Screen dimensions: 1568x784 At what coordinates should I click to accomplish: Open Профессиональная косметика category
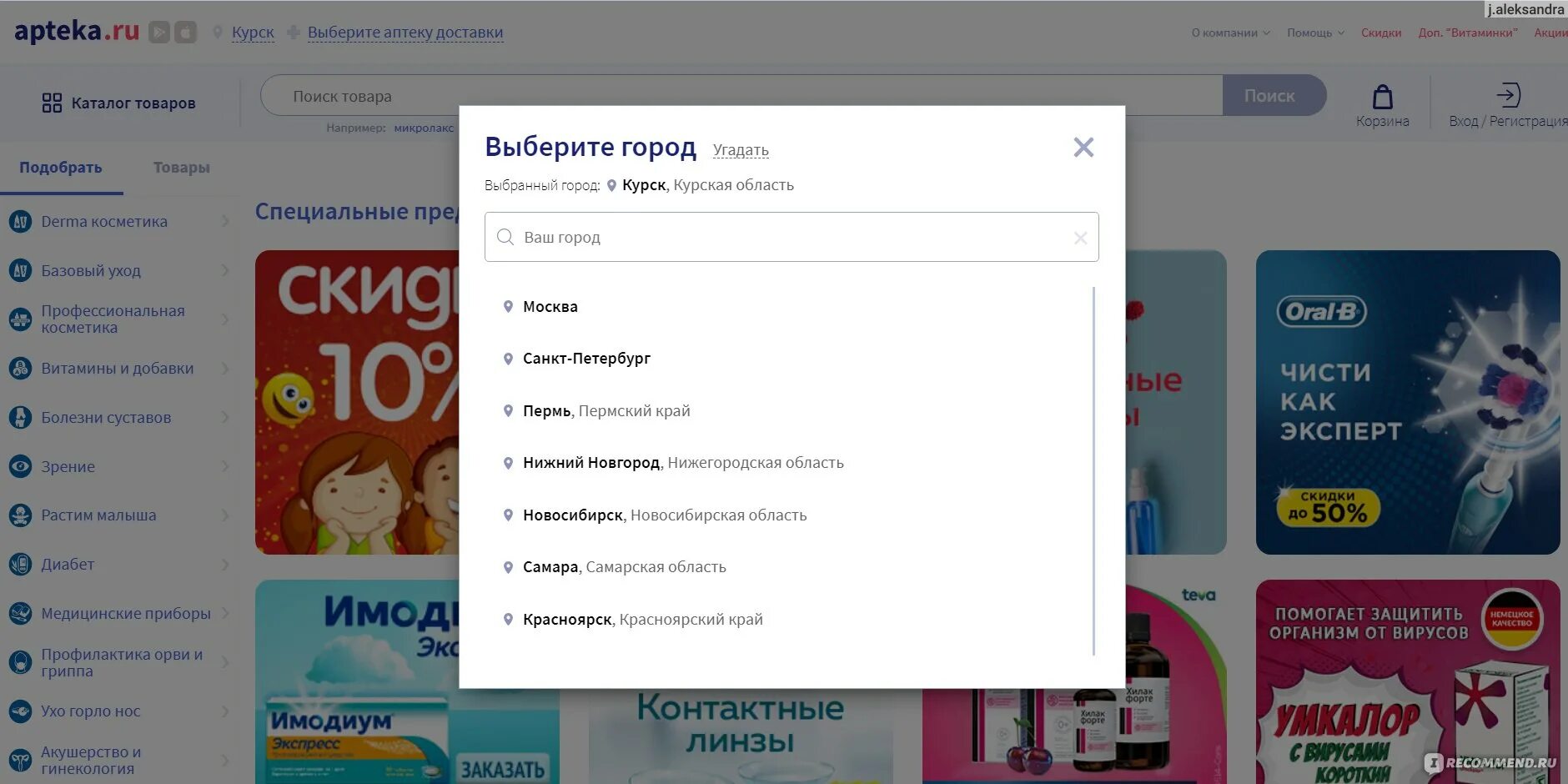113,319
